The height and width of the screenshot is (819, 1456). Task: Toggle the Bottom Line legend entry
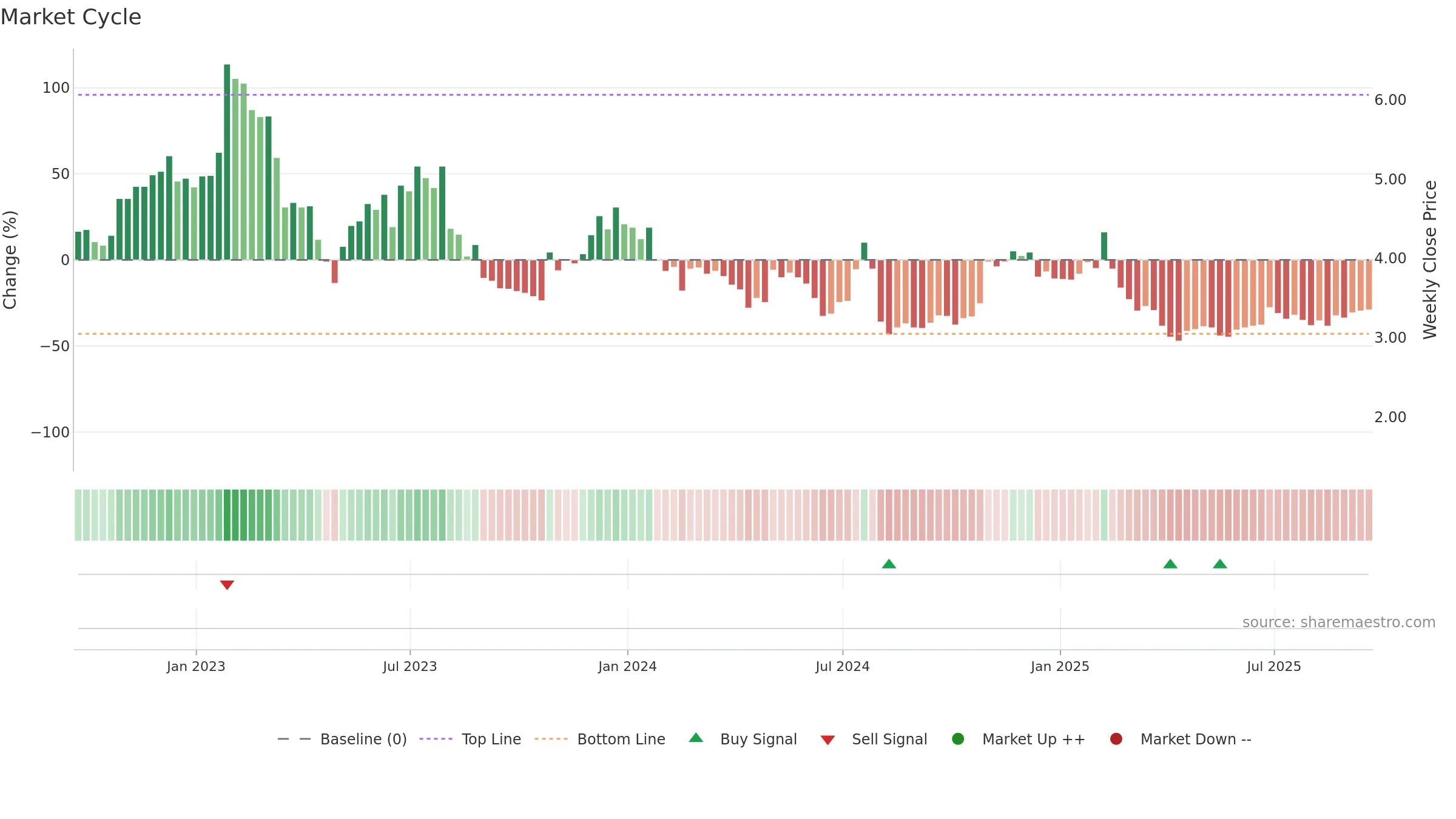coord(599,739)
